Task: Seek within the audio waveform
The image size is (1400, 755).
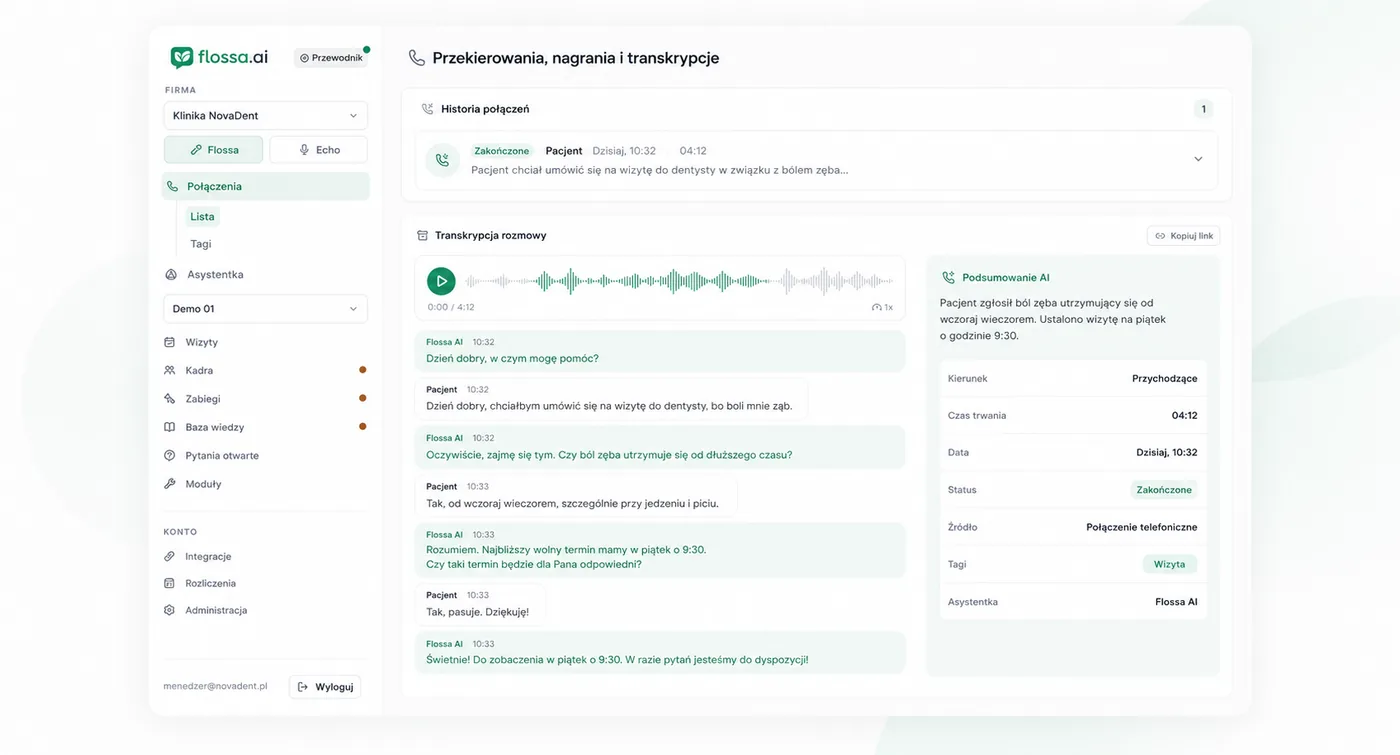Action: [x=679, y=281]
